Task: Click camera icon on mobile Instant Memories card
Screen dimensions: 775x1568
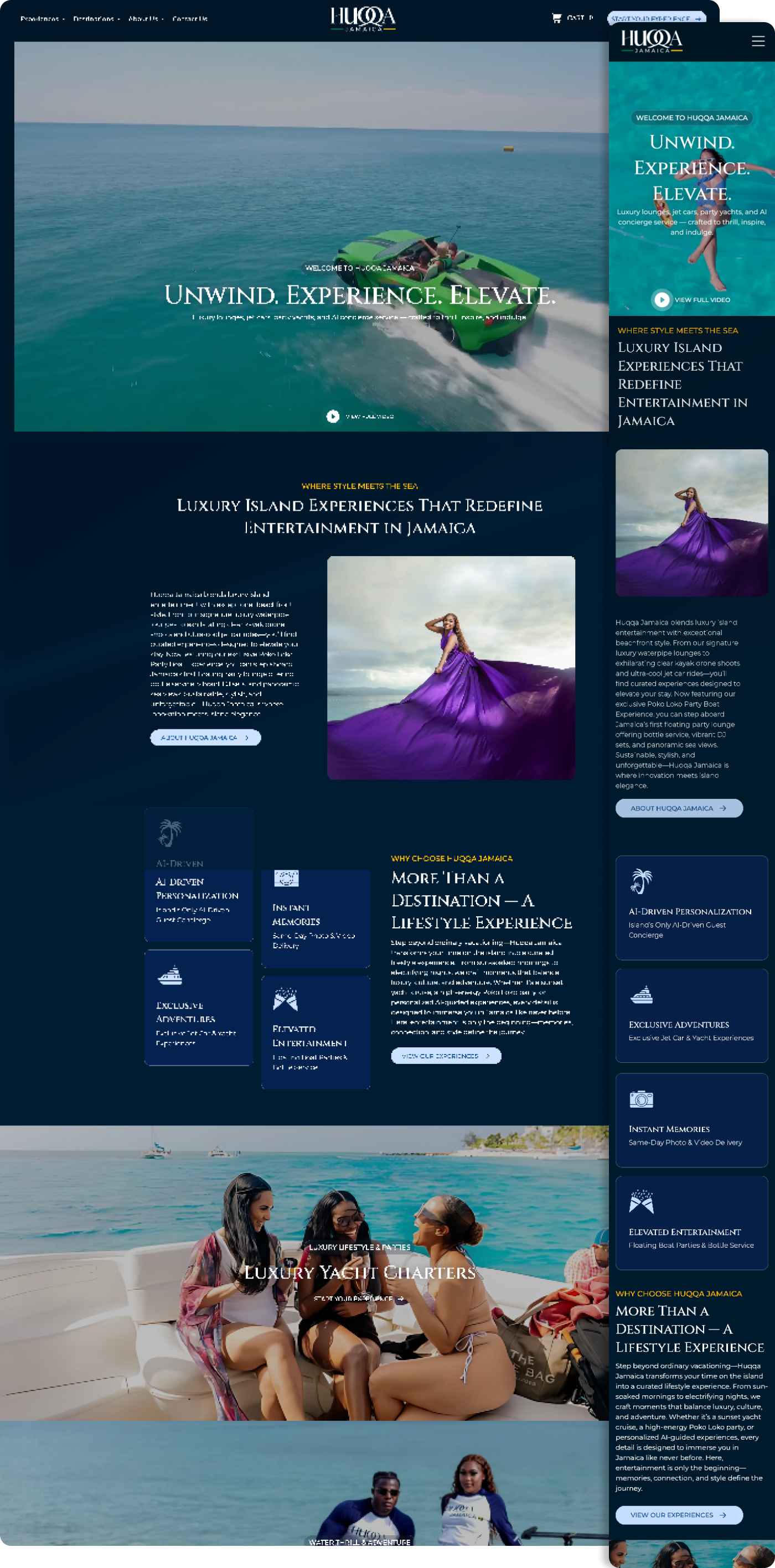Action: (641, 1099)
